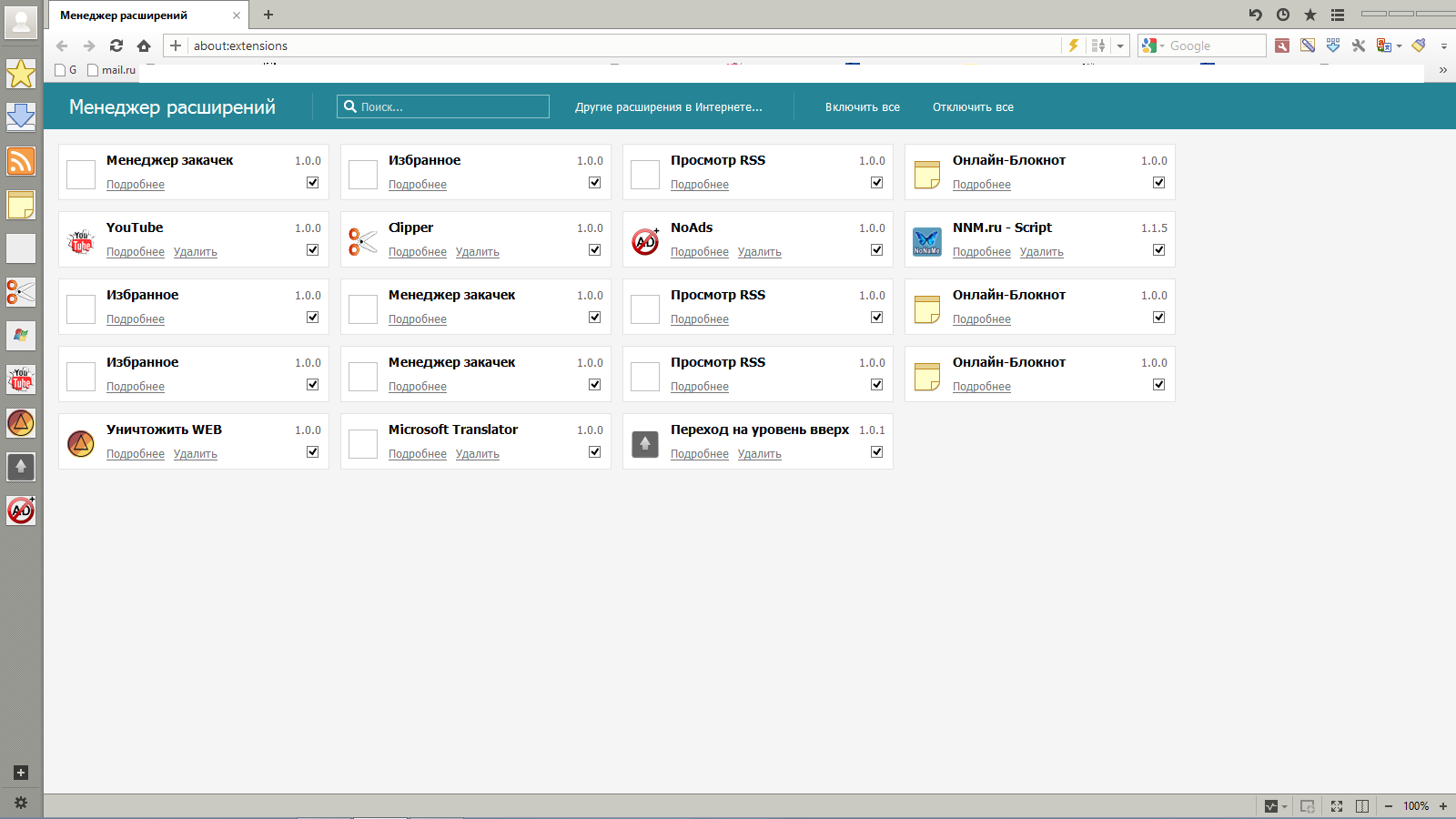Image resolution: width=1456 pixels, height=819 pixels.
Task: Click the home button in navigation bar
Action: tap(144, 45)
